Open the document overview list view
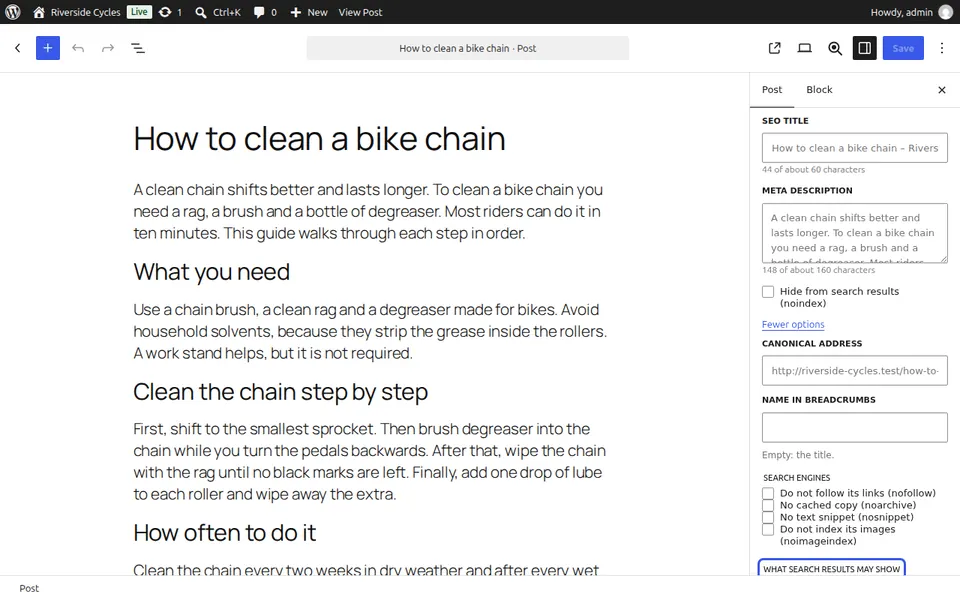This screenshot has height=600, width=960. (138, 48)
